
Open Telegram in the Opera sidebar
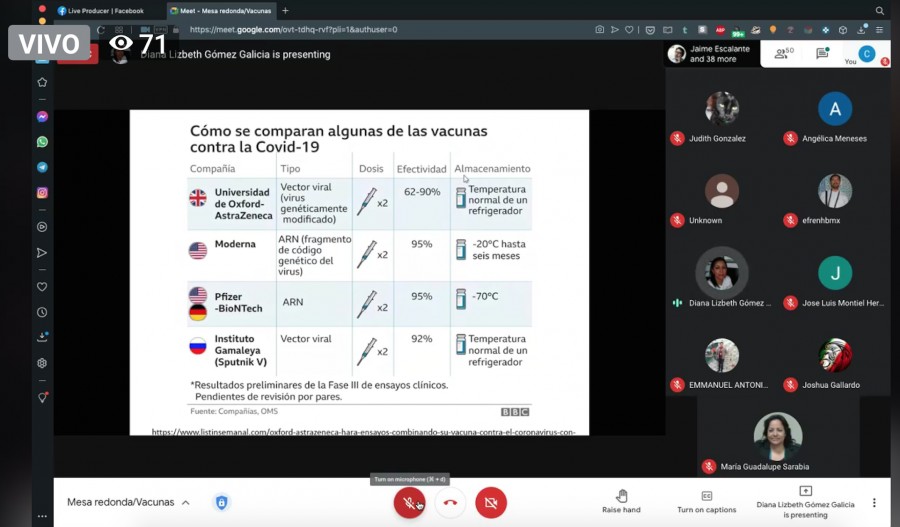click(x=42, y=167)
